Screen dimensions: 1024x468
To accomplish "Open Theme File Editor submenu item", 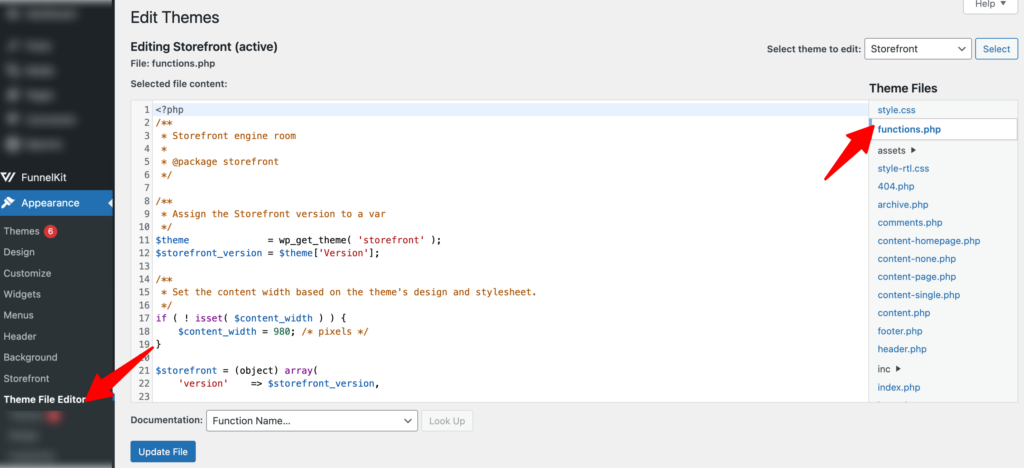I will (44, 399).
